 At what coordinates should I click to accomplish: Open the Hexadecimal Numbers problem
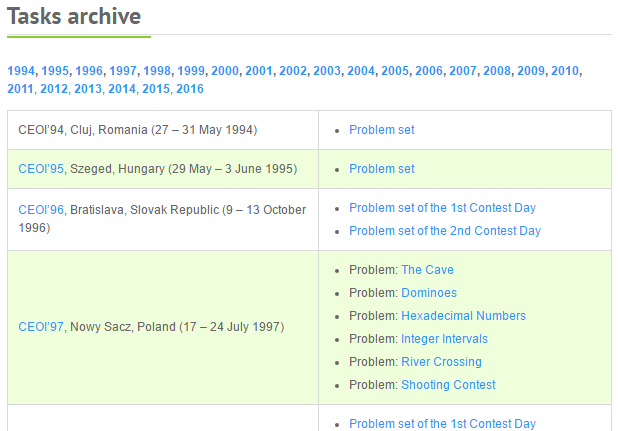click(x=463, y=316)
